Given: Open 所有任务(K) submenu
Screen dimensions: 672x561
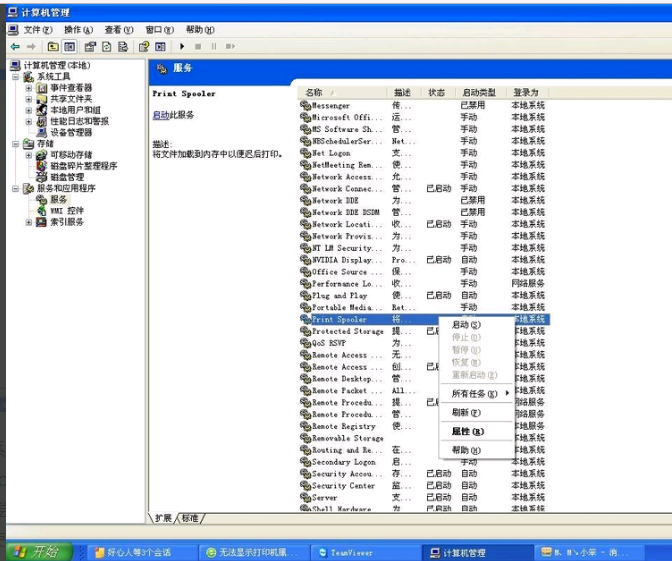Looking at the screenshot, I should pyautogui.click(x=477, y=393).
